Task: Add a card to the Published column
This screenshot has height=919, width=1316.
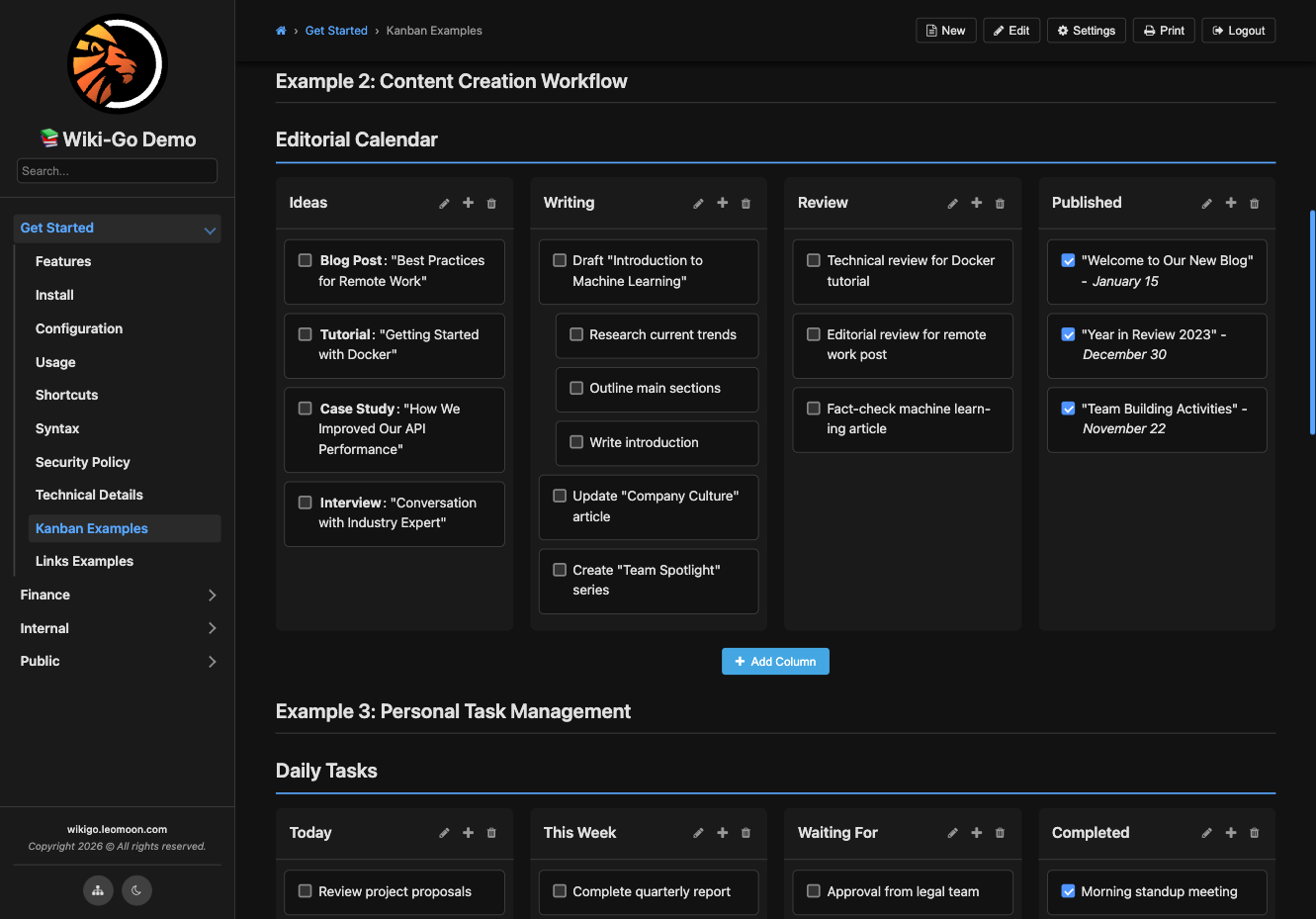Action: pos(1230,203)
